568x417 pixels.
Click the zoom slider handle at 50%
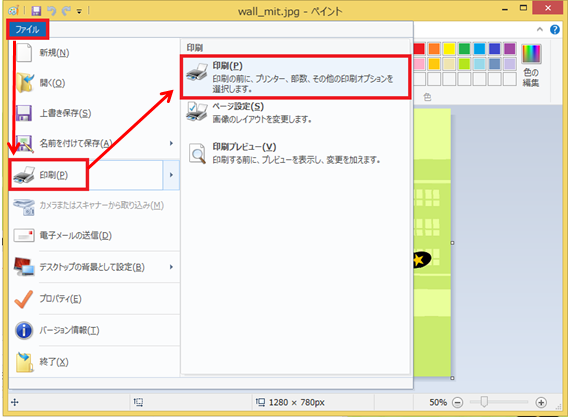[484, 401]
